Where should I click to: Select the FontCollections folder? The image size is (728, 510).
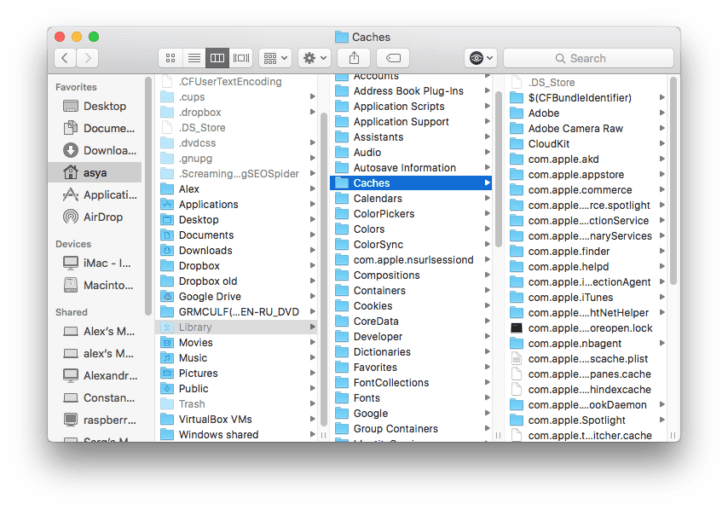pos(411,382)
